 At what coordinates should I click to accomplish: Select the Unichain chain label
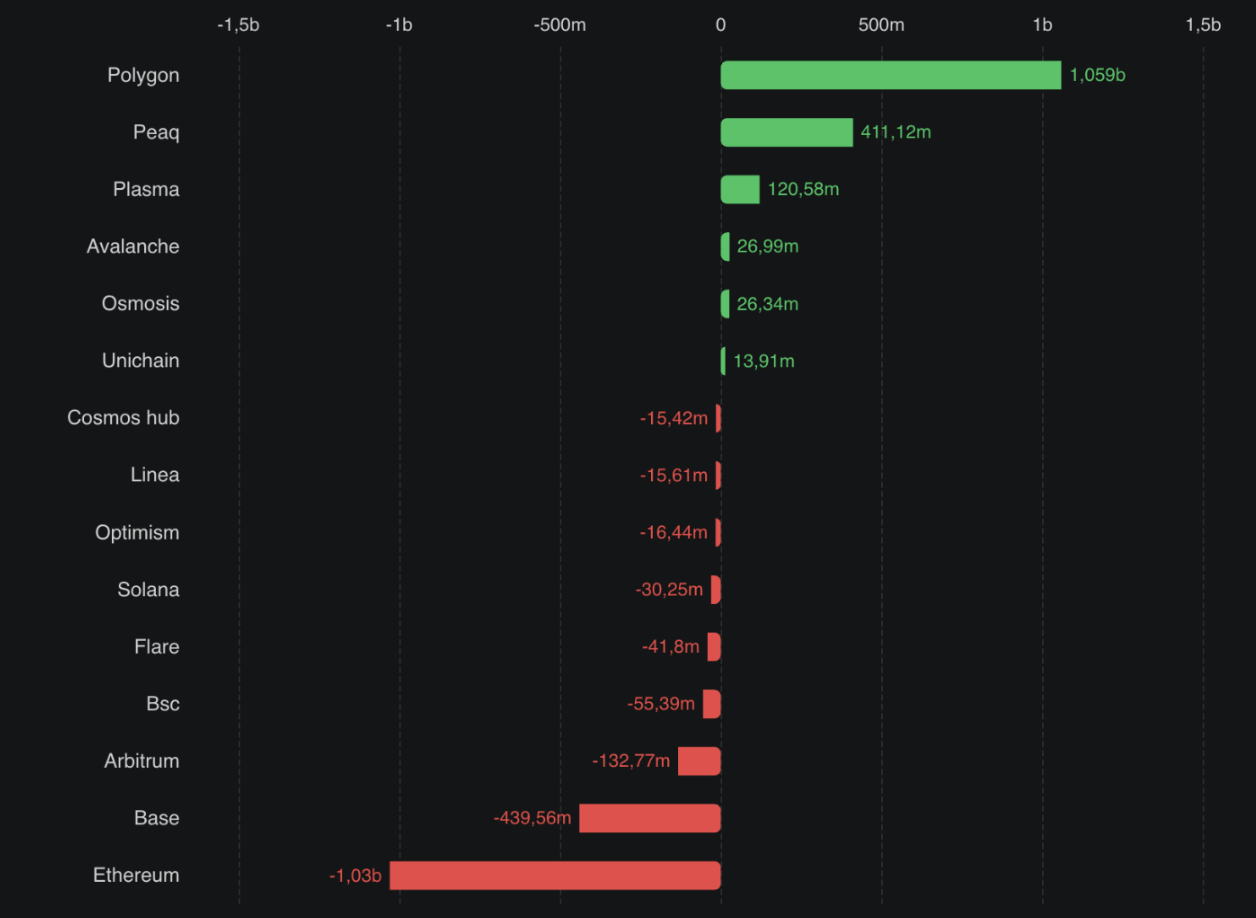tap(140, 360)
